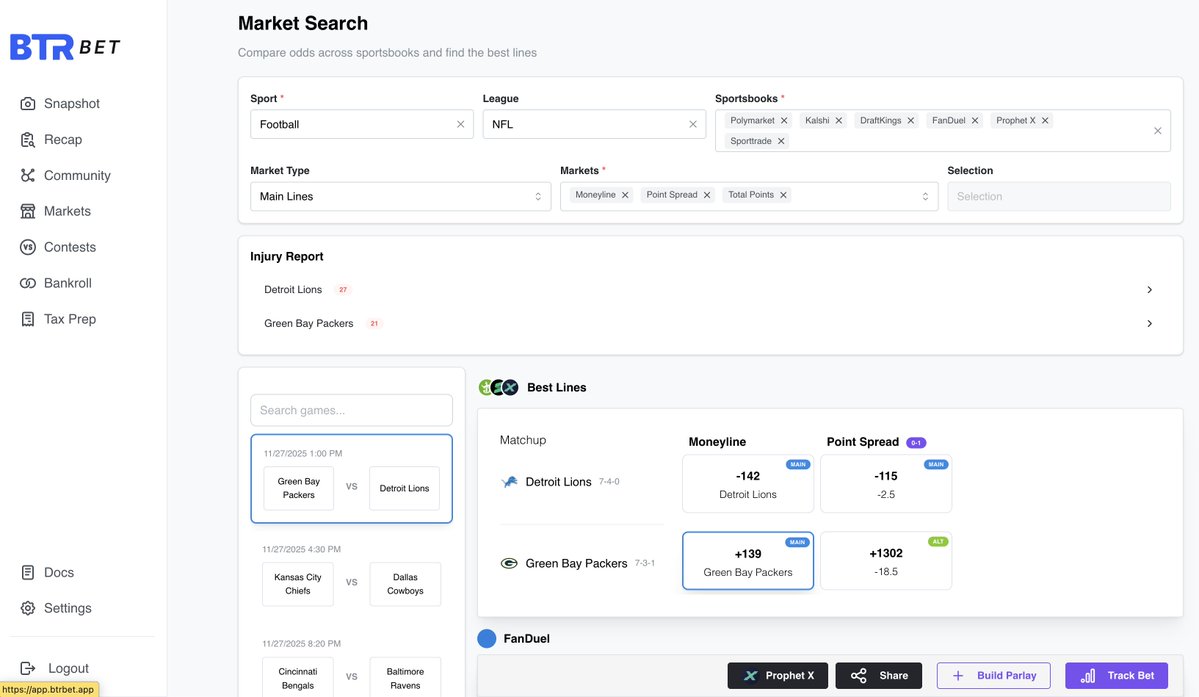
Task: Click the Share button
Action: tap(879, 676)
